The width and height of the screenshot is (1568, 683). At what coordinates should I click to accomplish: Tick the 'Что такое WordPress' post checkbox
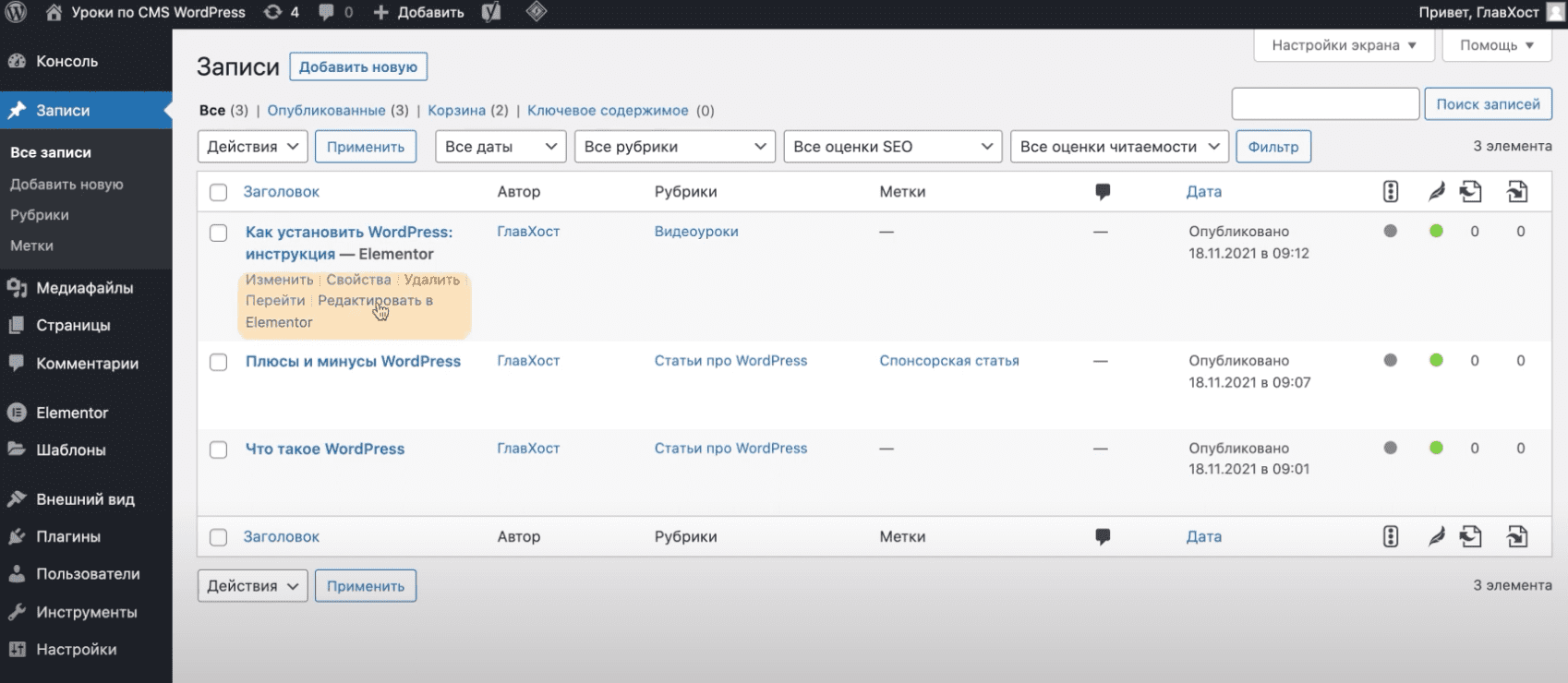218,449
